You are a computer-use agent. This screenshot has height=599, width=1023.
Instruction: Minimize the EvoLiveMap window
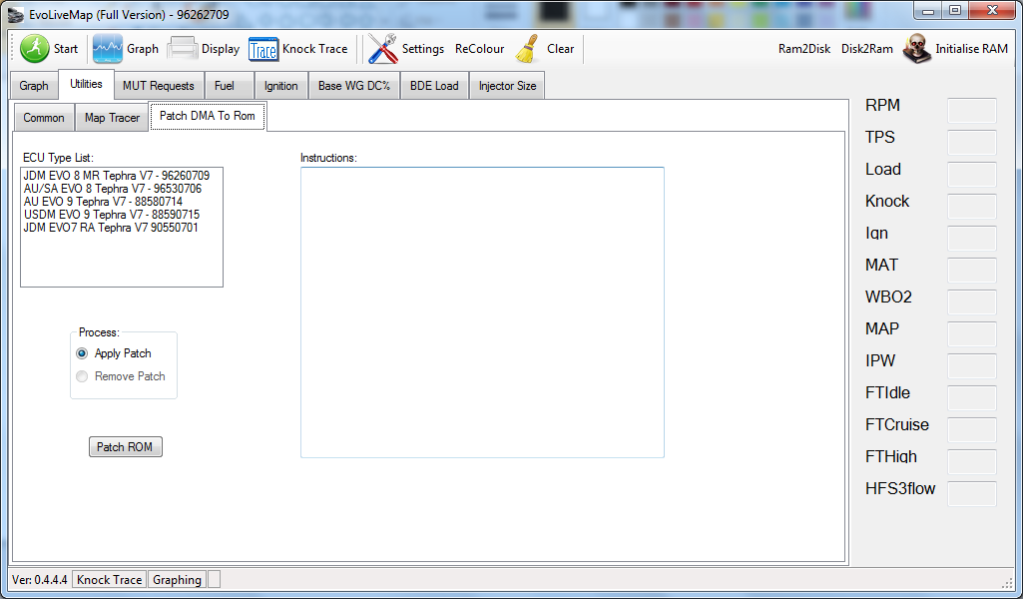click(x=928, y=10)
